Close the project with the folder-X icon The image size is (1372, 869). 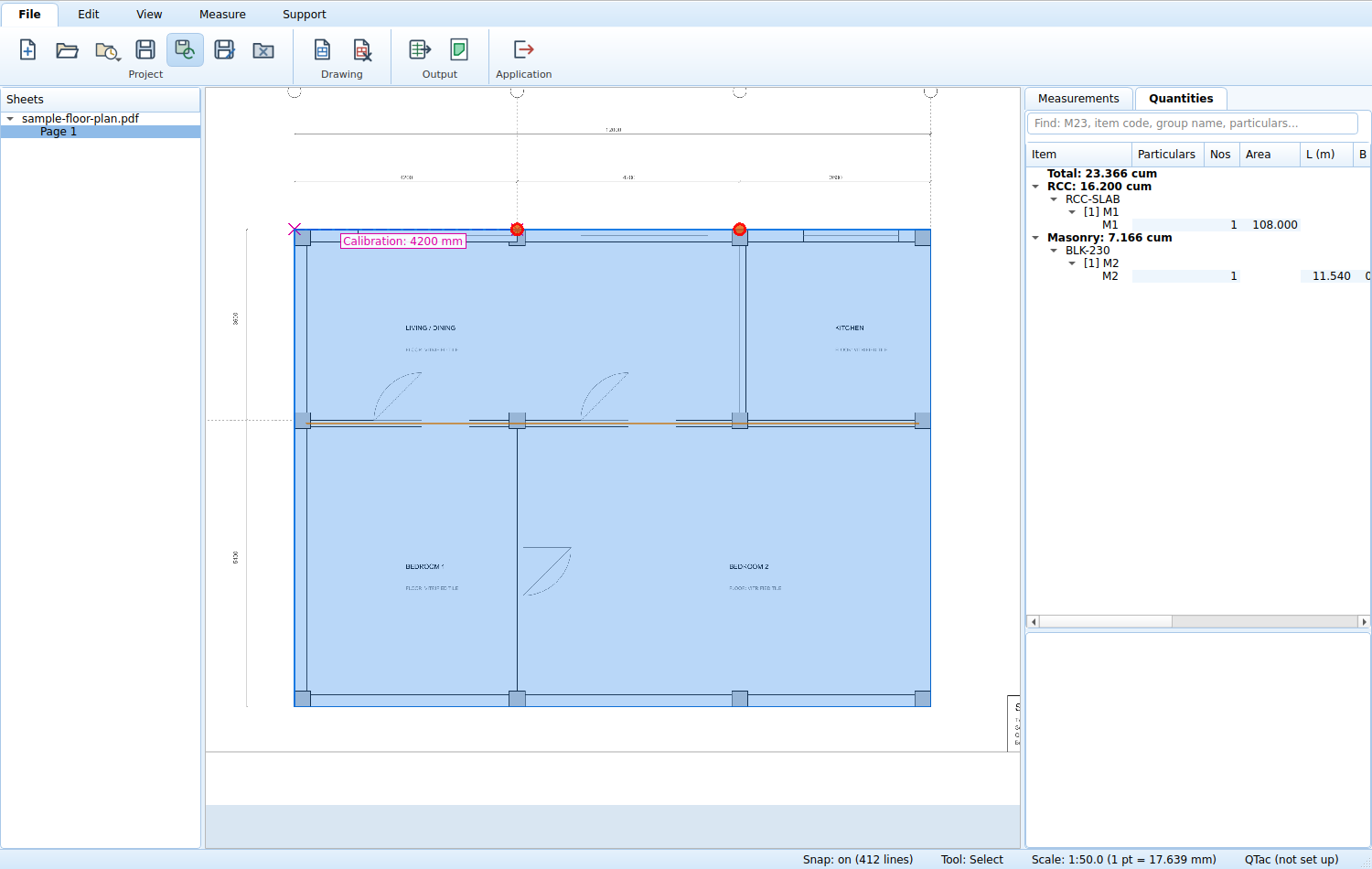[x=263, y=49]
